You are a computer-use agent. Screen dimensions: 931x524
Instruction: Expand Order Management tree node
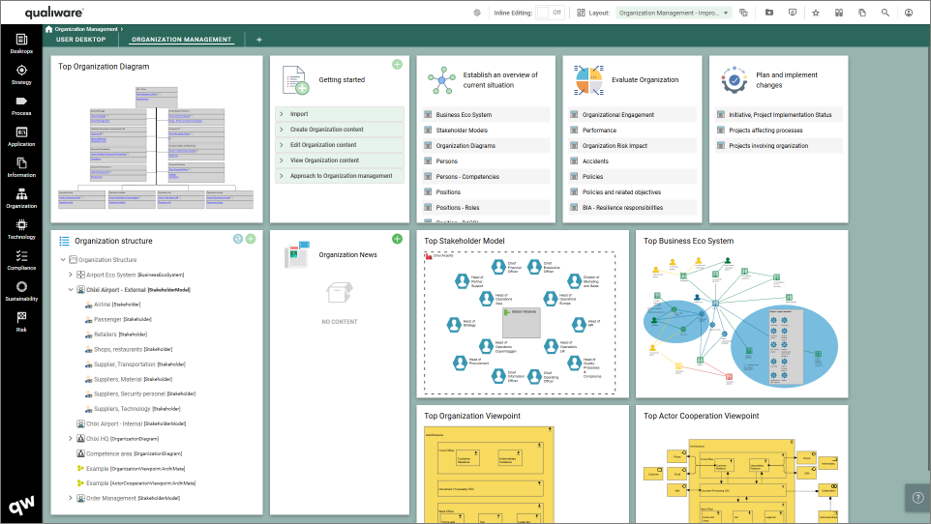tap(71, 498)
